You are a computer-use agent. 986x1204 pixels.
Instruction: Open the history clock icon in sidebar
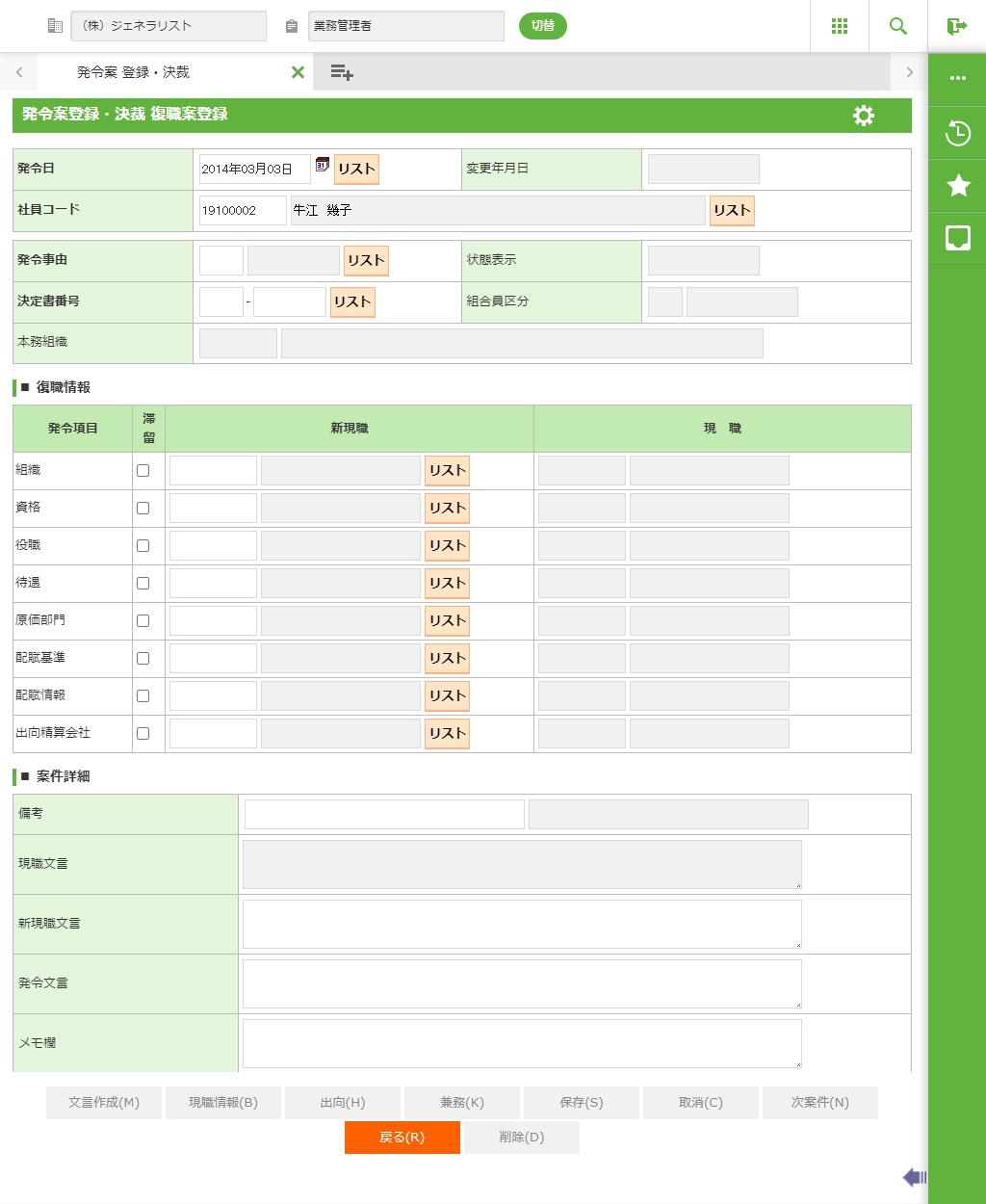coord(957,133)
